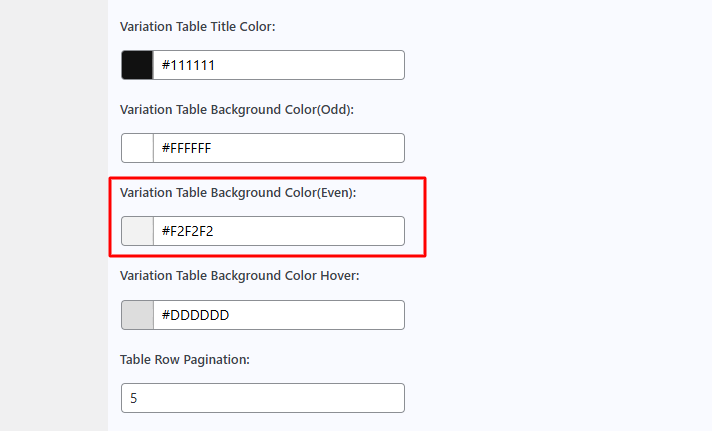The height and width of the screenshot is (431, 712).
Task: Focus the #FFFFFF odd background hex field
Action: click(x=278, y=148)
